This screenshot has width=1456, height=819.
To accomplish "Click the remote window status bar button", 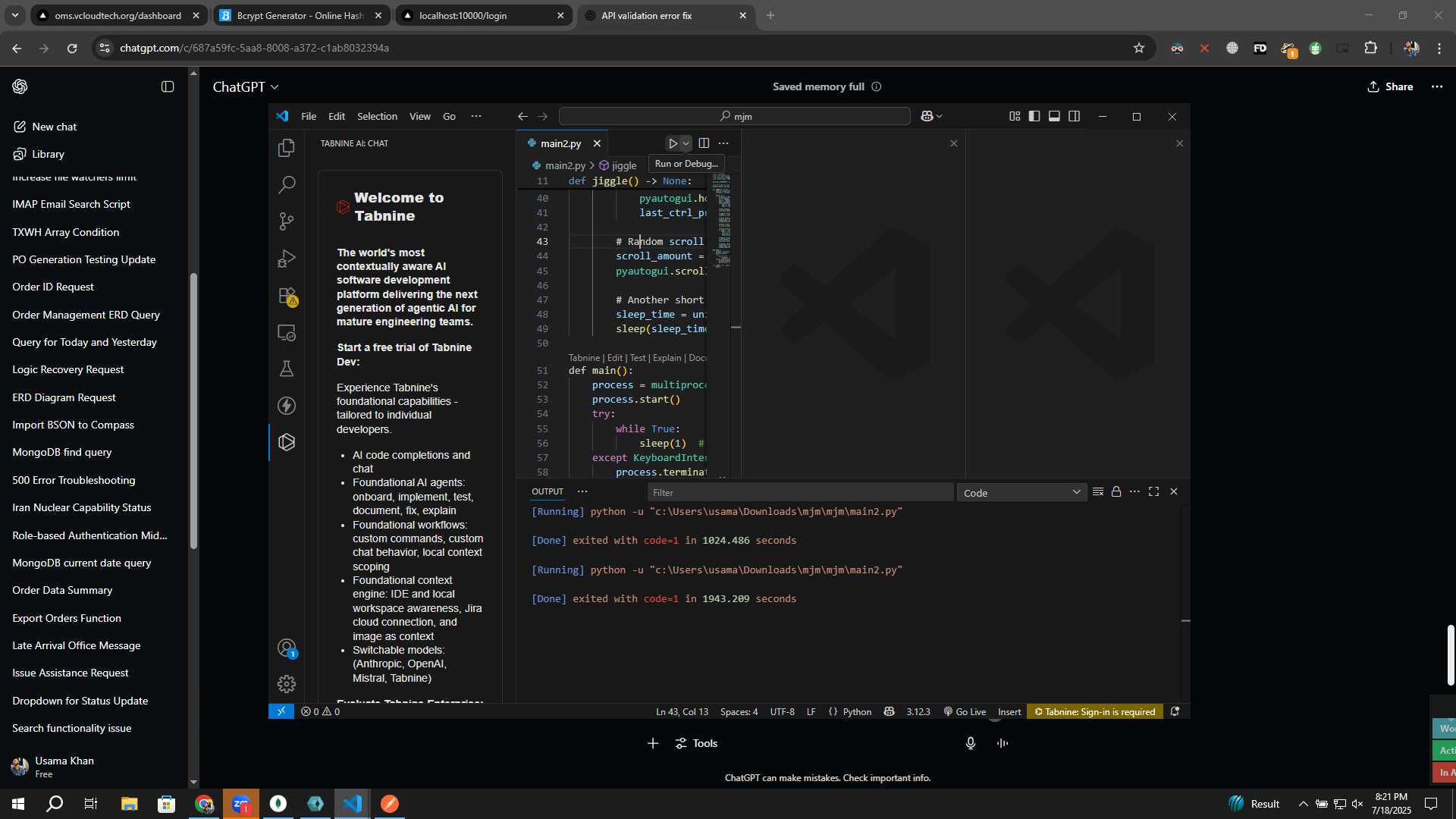I will tap(281, 711).
